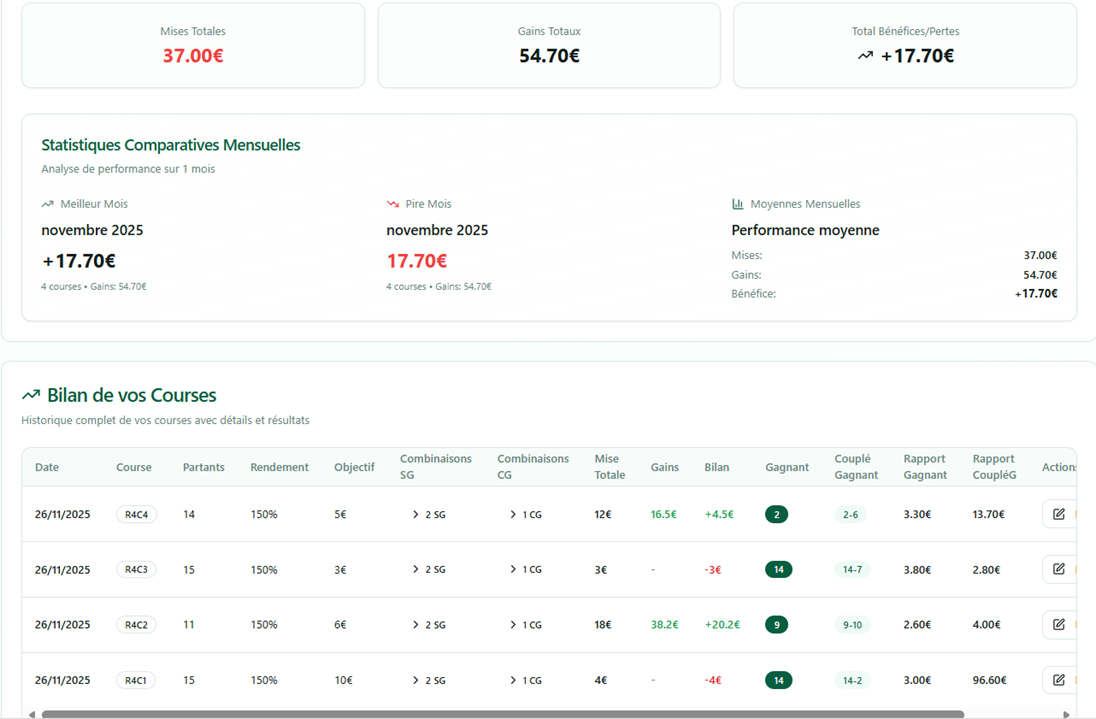
Task: Click the R4C4 course badge
Action: (136, 514)
